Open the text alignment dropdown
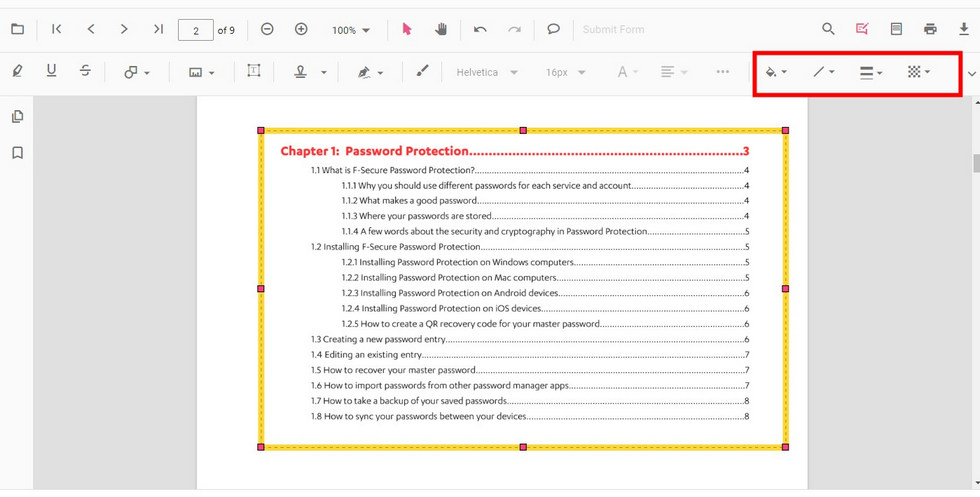The height and width of the screenshot is (497, 980). point(674,73)
